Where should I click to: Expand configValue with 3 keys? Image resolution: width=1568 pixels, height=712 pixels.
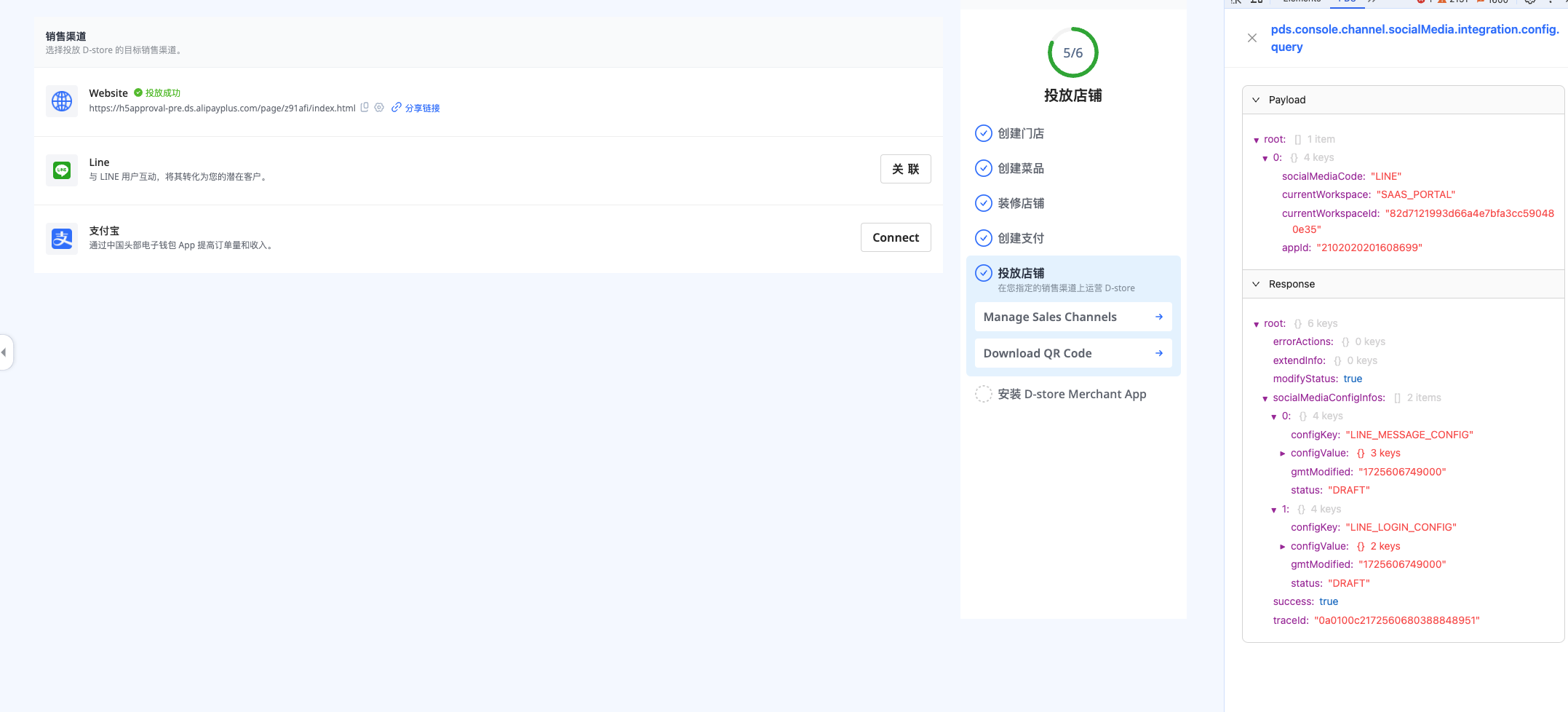coord(1283,454)
